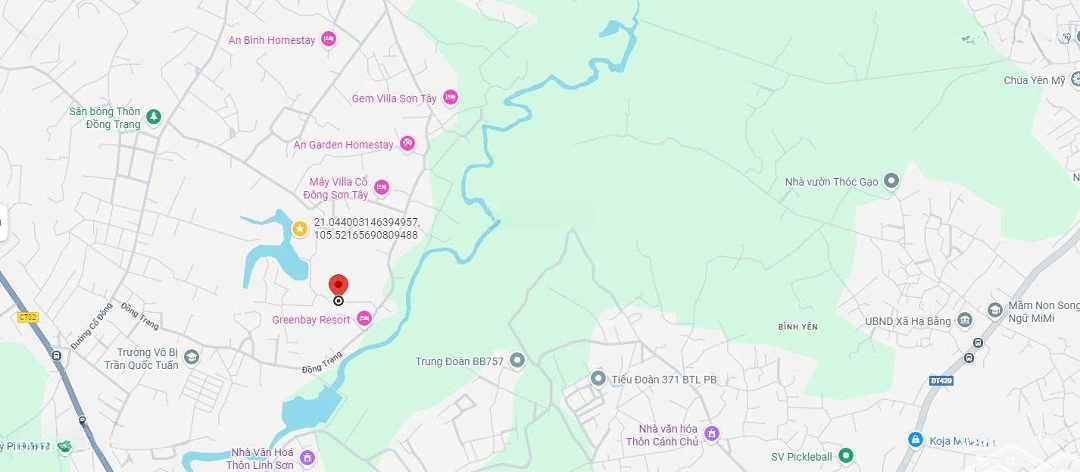This screenshot has height=472, width=1080.
Task: Expand the collapsed side panel tab
Action: click(x=3, y=223)
